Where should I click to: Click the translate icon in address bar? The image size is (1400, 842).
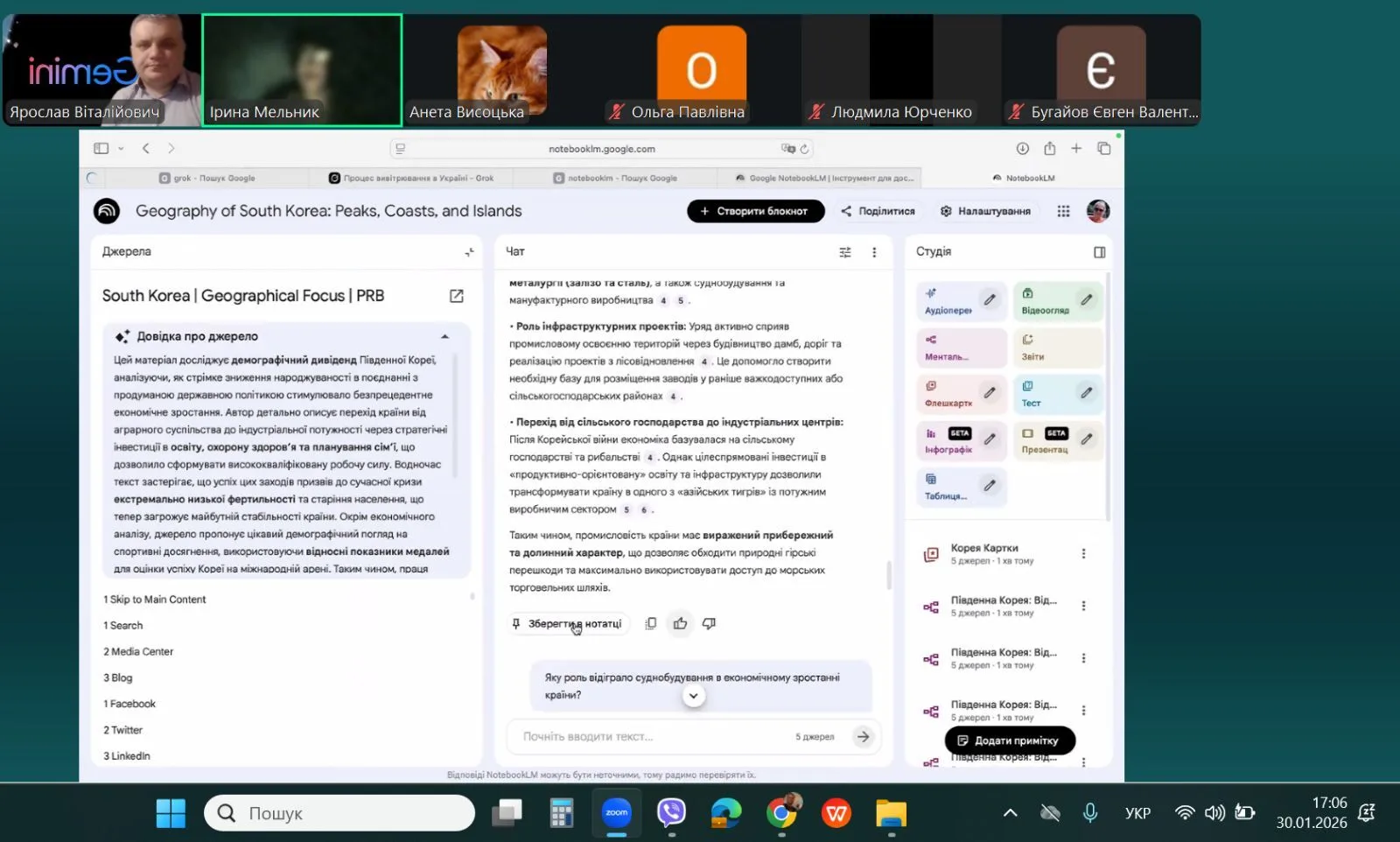tap(787, 149)
